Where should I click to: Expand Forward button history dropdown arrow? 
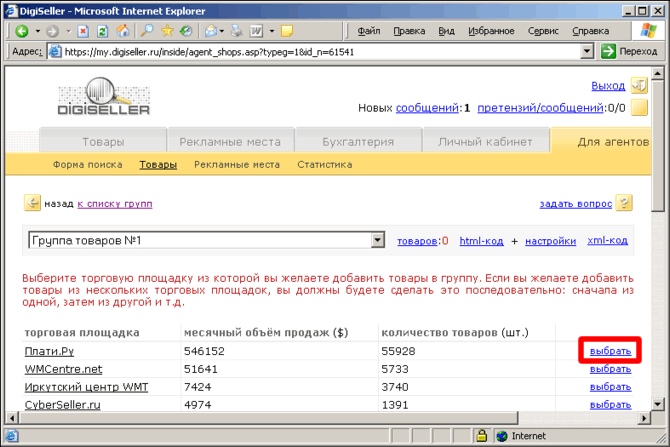point(68,31)
